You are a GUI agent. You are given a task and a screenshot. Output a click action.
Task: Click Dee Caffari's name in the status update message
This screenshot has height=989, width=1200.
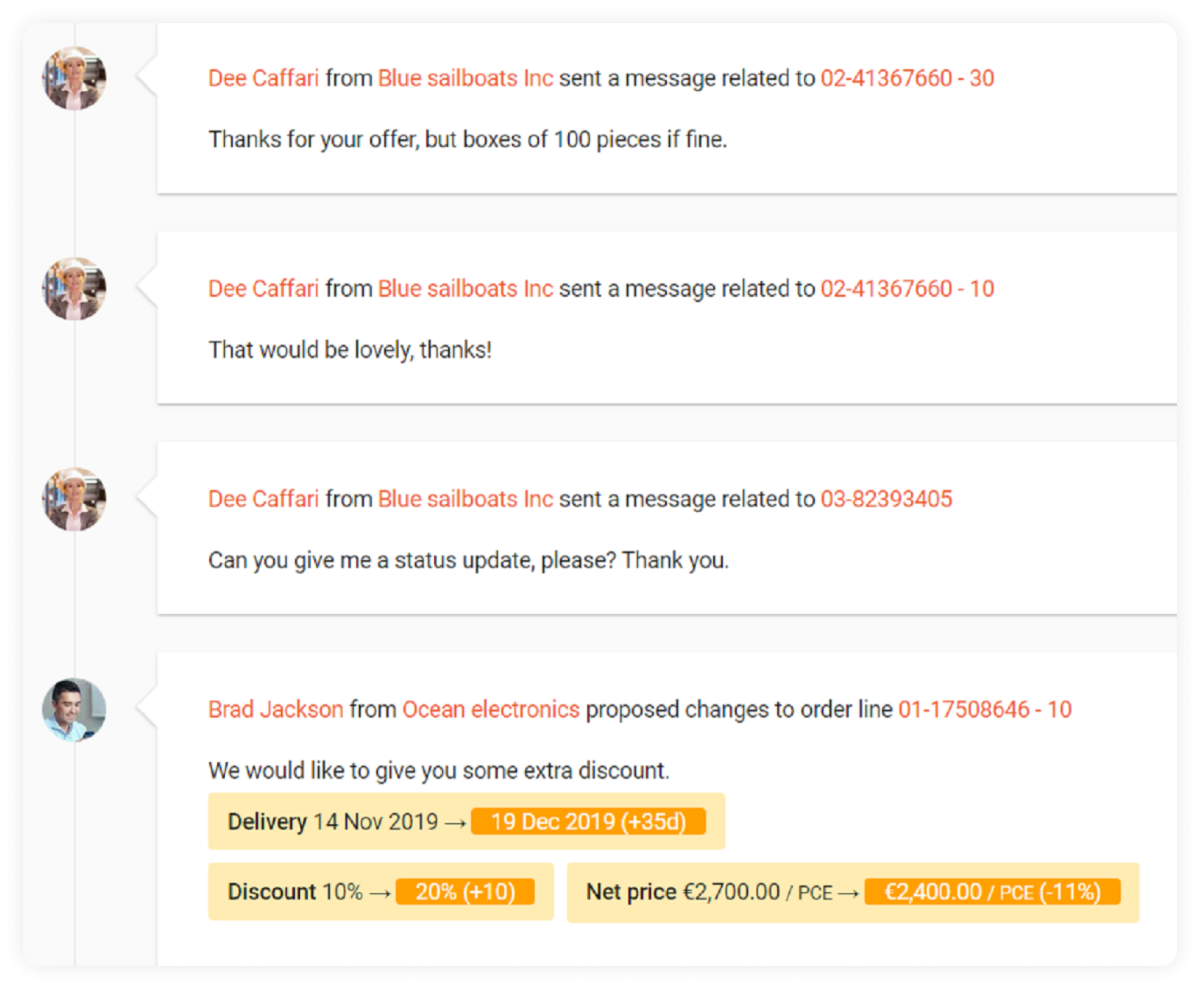[263, 499]
